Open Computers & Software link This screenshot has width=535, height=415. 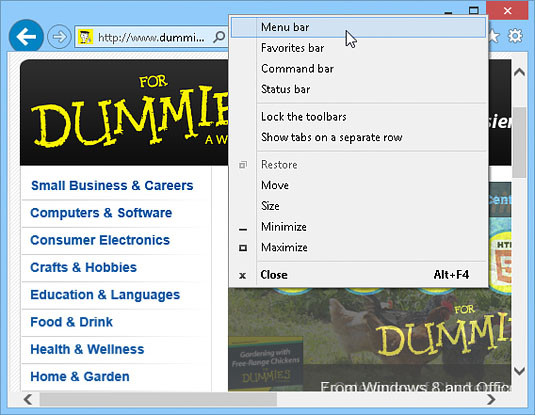(101, 213)
